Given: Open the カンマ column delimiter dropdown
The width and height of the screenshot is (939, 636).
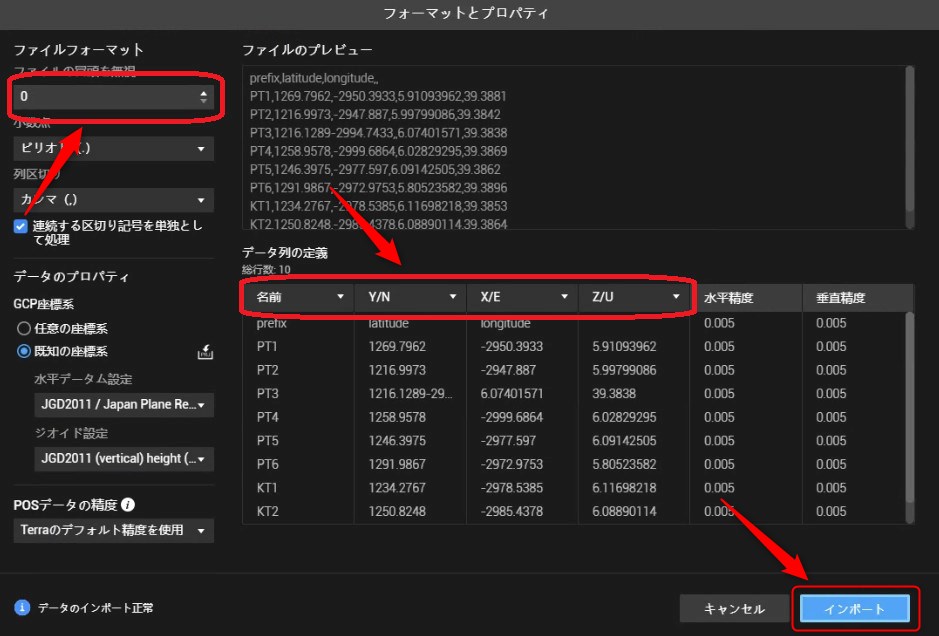Looking at the screenshot, I should pyautogui.click(x=113, y=201).
